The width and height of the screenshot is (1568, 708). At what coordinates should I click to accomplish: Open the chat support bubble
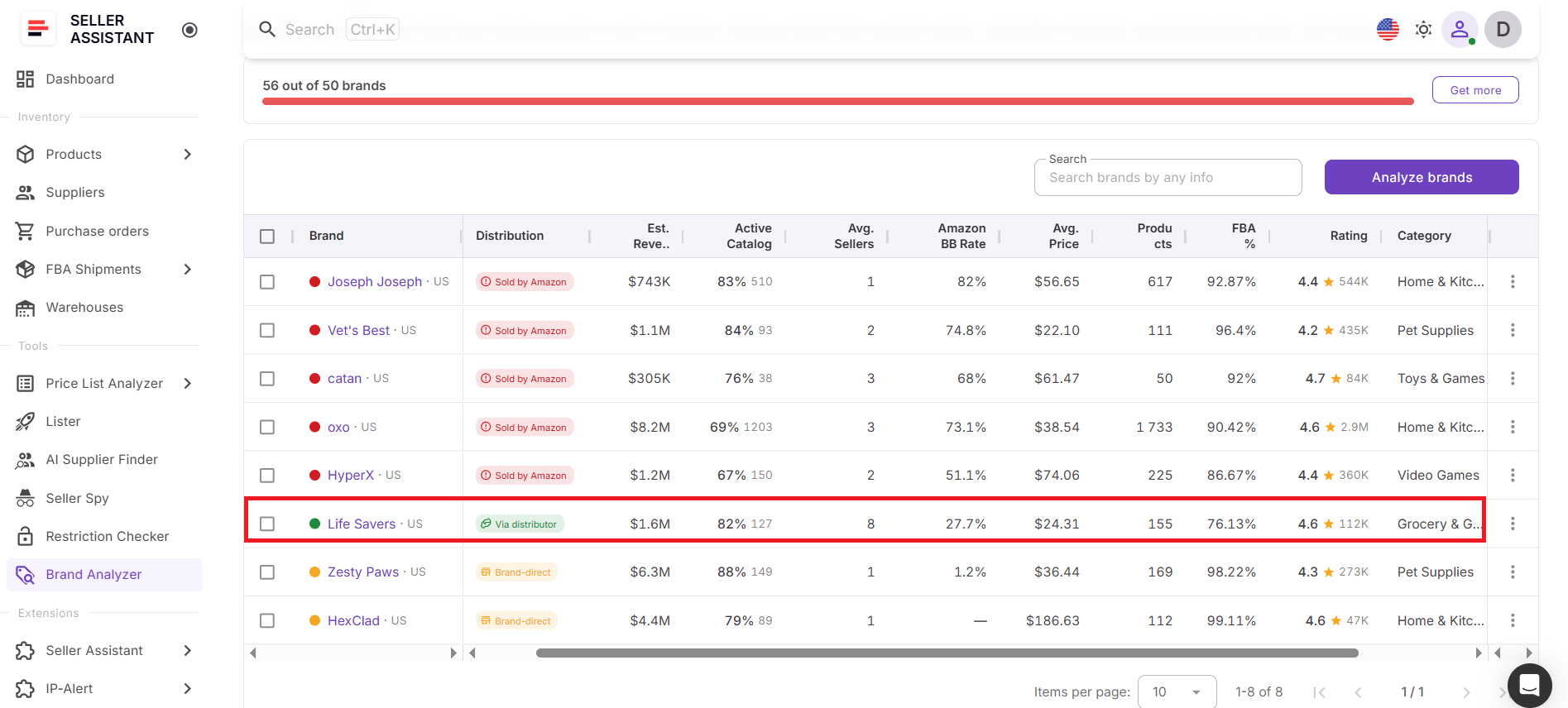(1529, 685)
